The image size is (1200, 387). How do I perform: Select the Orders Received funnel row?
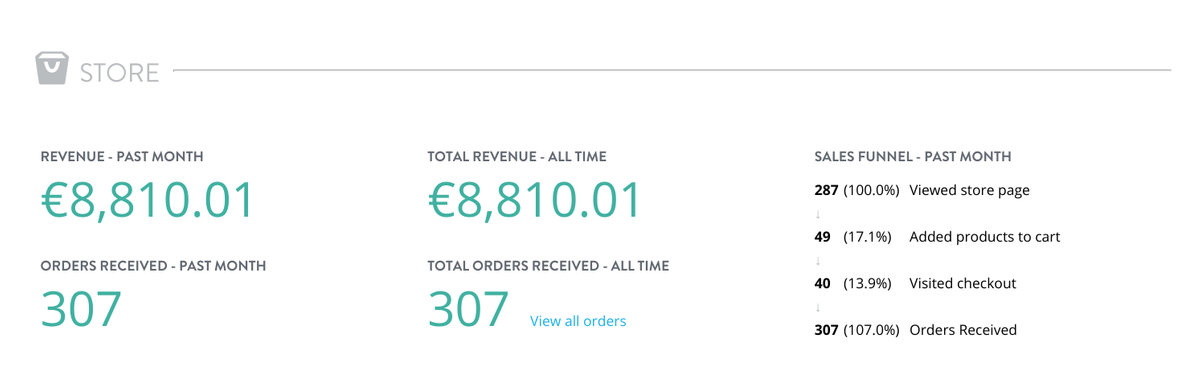coord(916,330)
